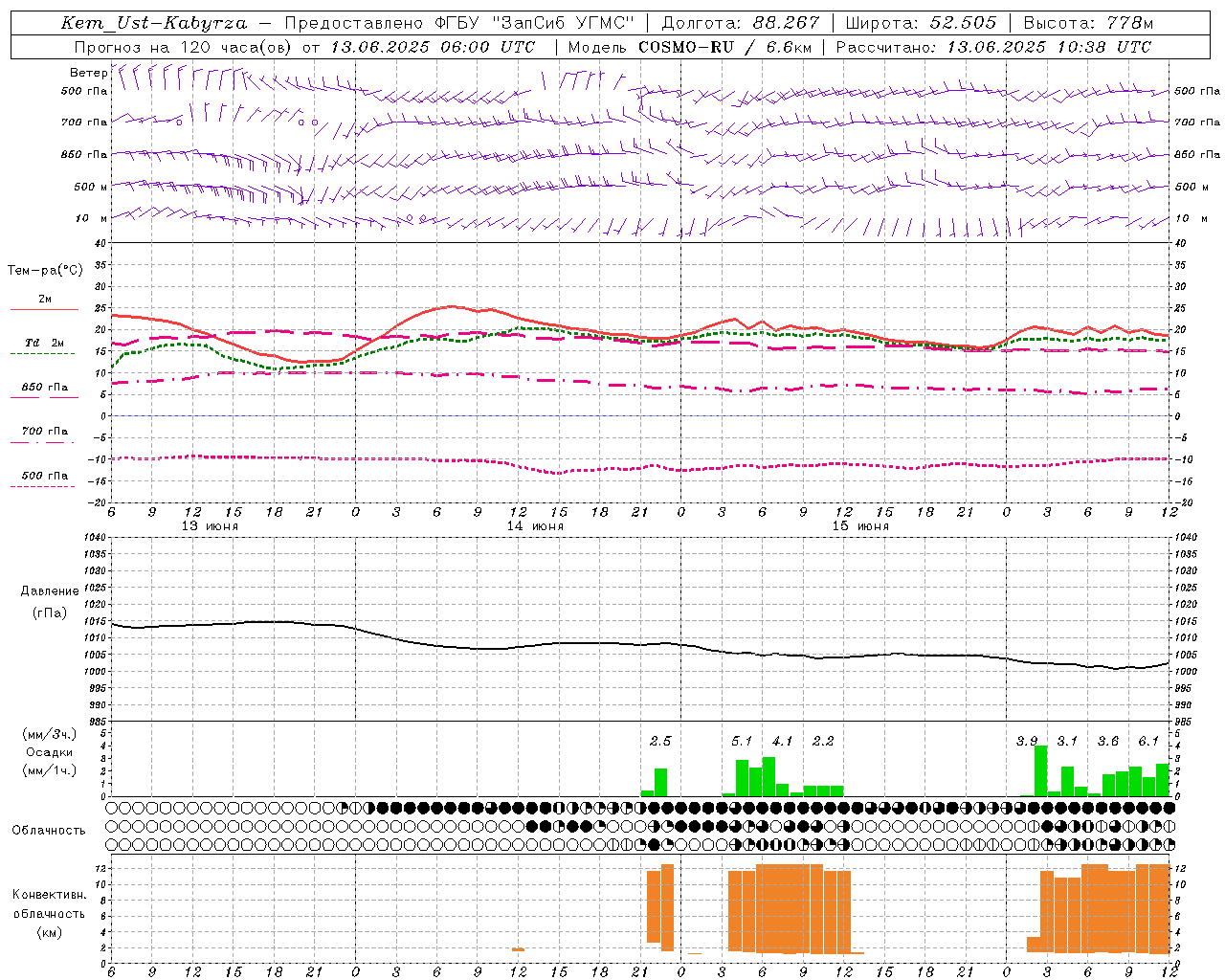The width and height of the screenshot is (1225, 980).
Task: Click the 2.5 precipitation total value
Action: (660, 741)
